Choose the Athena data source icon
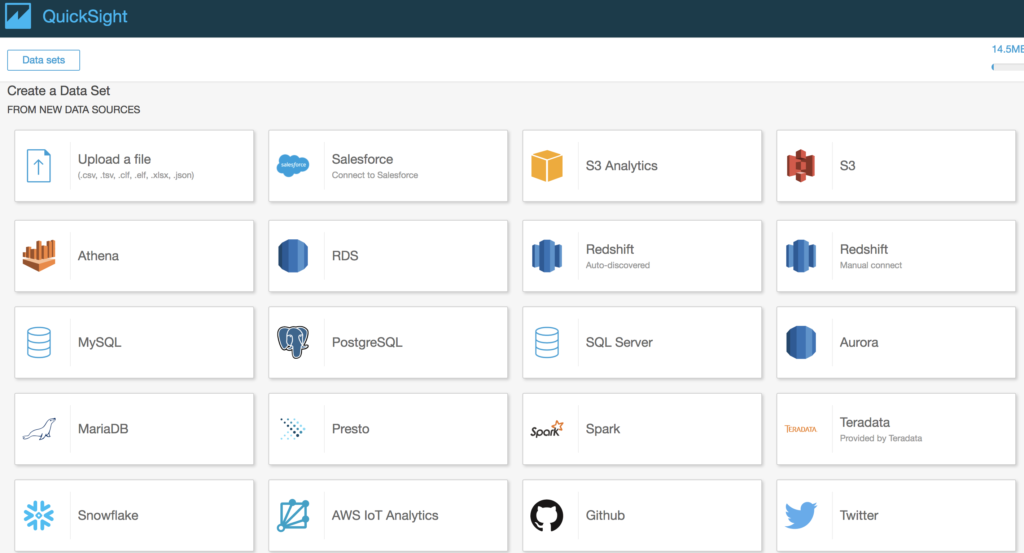 click(x=39, y=256)
